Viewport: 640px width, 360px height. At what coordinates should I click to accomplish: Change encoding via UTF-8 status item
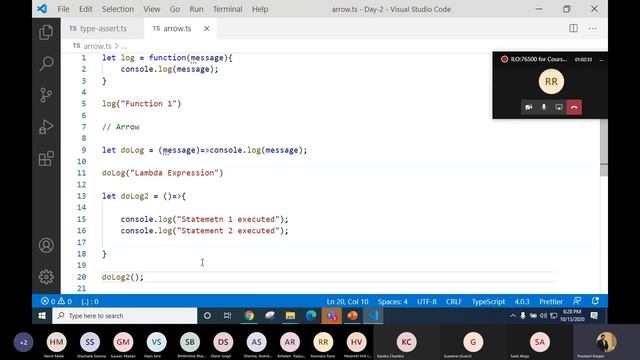(427, 302)
